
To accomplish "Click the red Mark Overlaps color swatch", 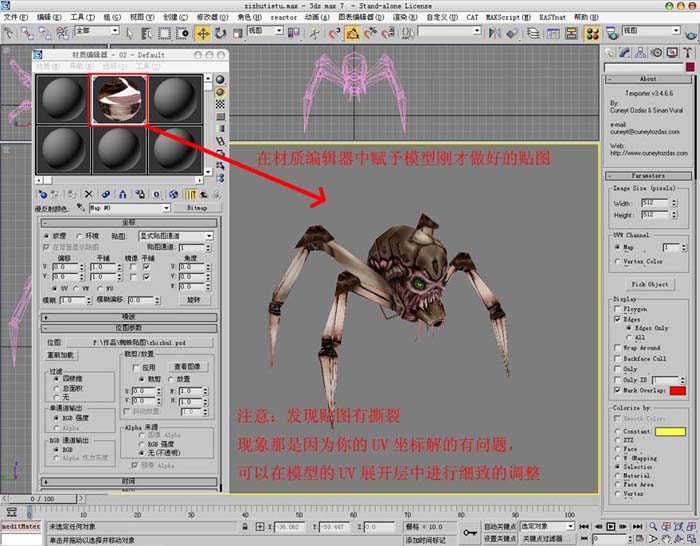I will click(678, 391).
